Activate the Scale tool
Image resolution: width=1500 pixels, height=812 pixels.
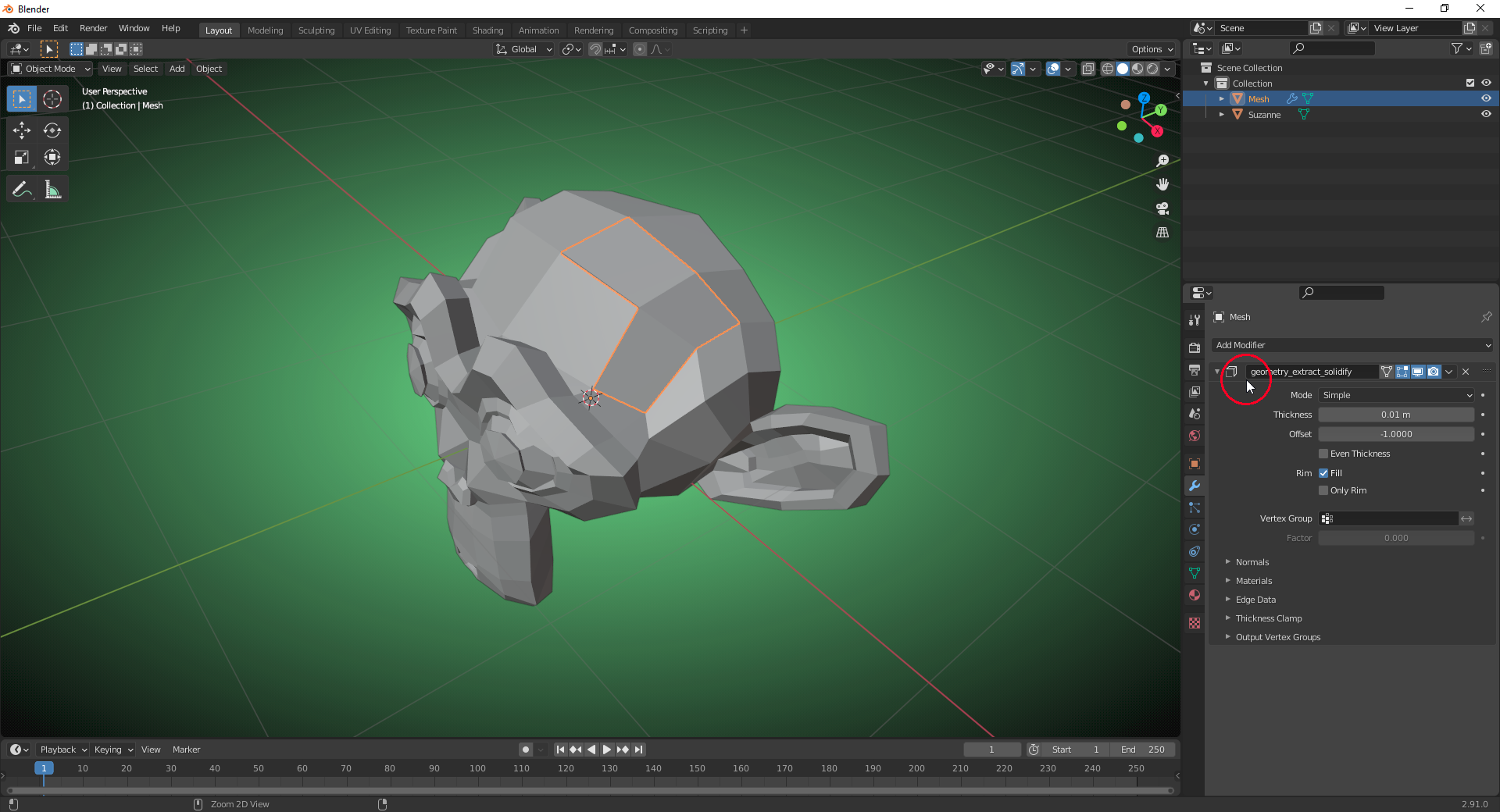pos(22,158)
